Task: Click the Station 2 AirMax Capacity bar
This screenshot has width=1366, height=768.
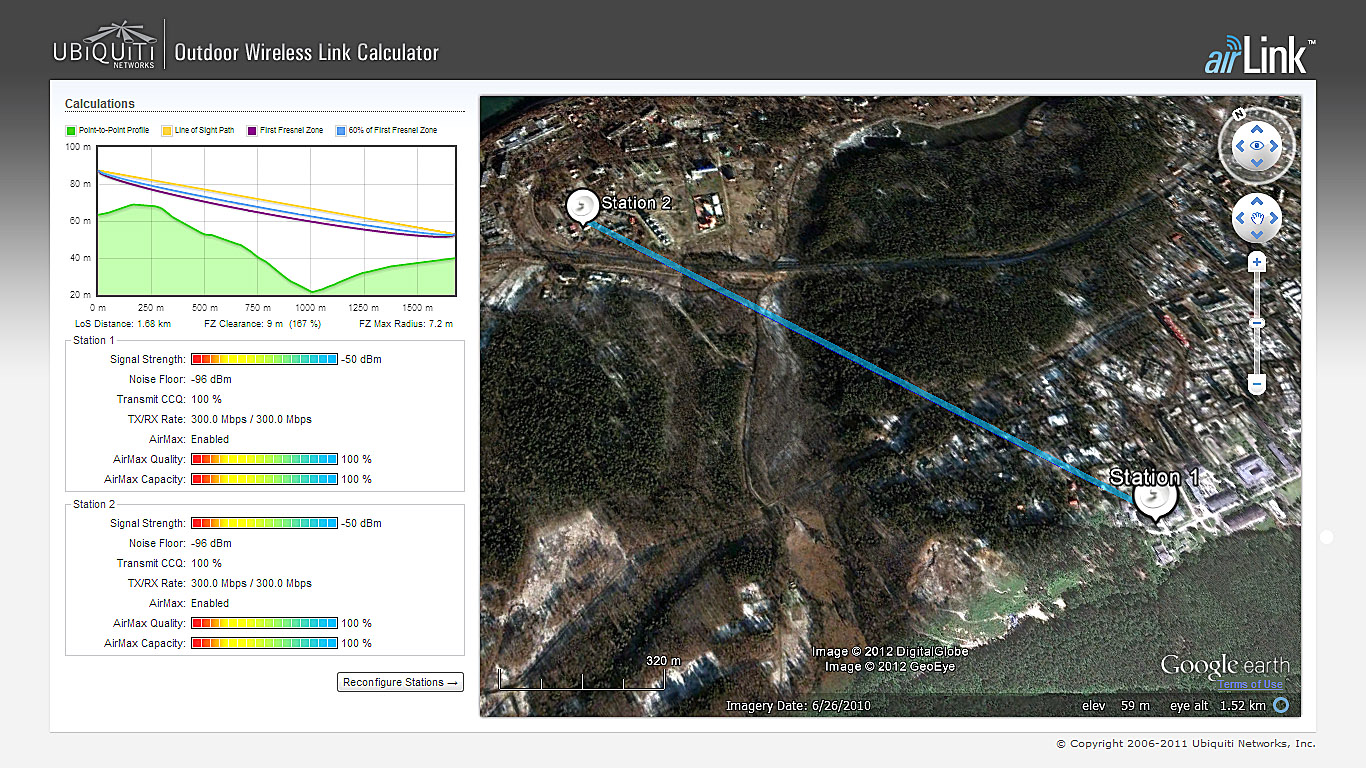Action: coord(264,643)
